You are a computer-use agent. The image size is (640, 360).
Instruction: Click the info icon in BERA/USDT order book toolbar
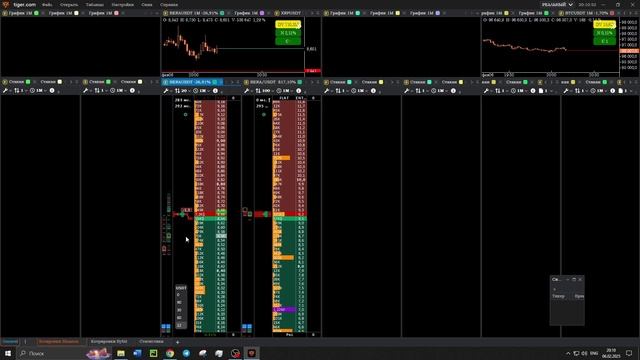[x=299, y=91]
